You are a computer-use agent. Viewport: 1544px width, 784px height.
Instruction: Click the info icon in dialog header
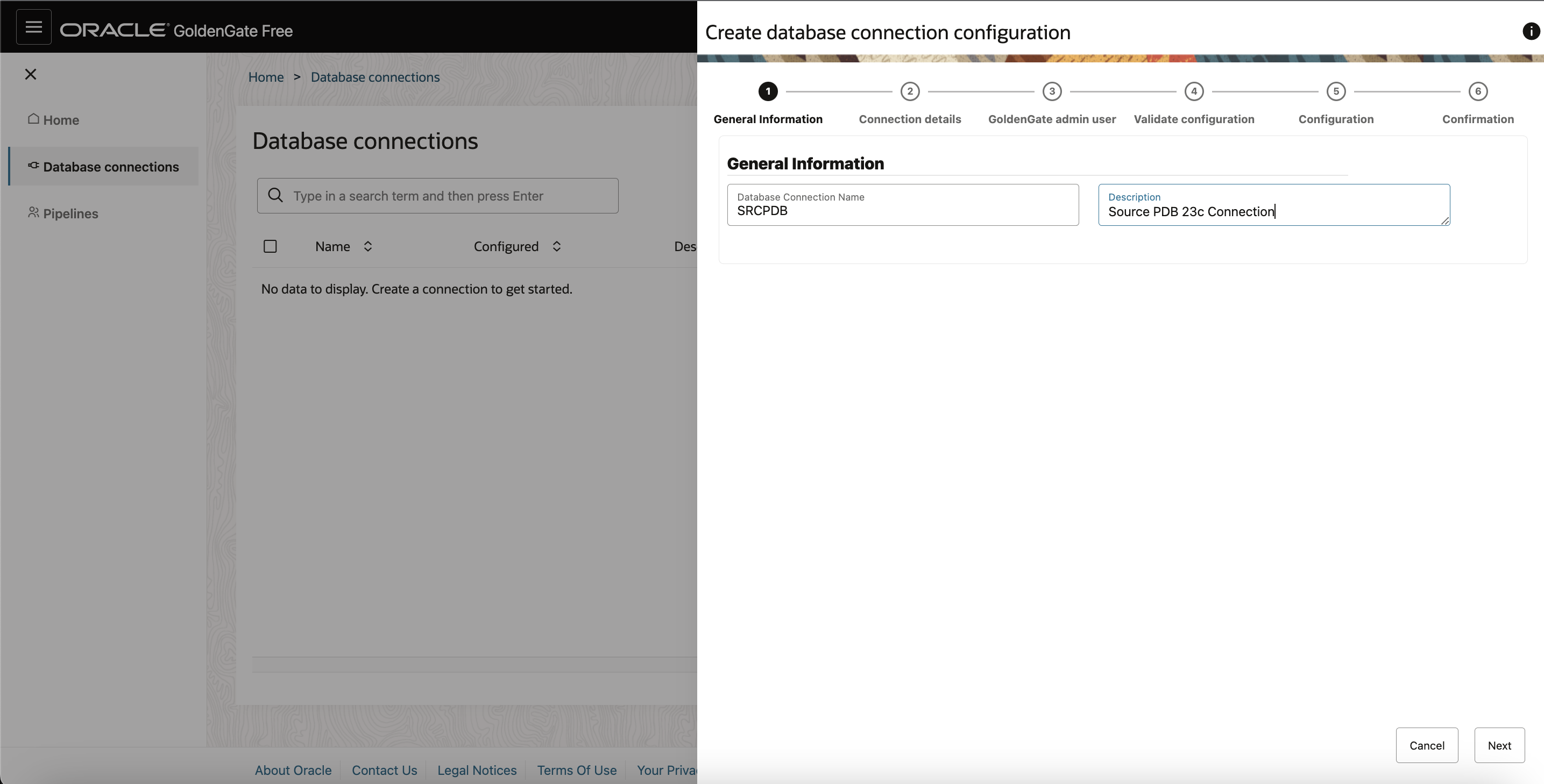tap(1531, 31)
